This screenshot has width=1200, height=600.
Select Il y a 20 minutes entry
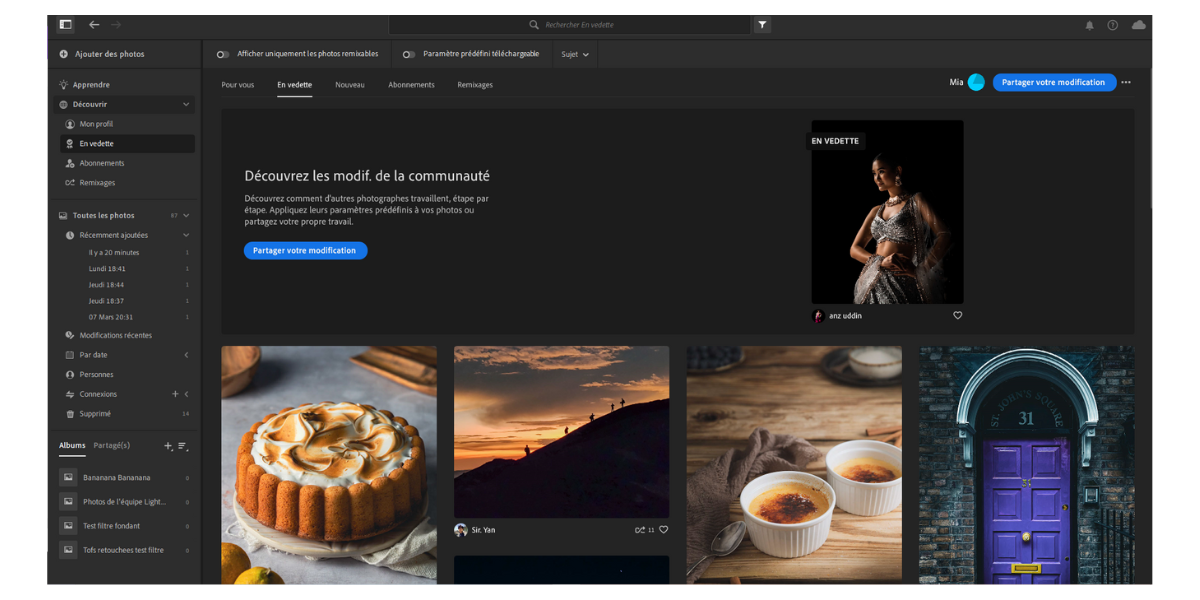114,253
